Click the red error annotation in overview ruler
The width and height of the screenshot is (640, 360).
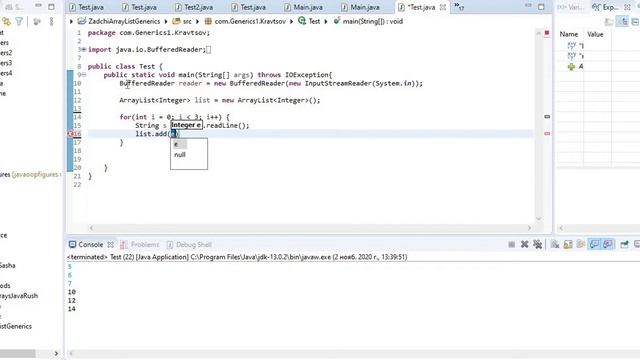[547, 133]
